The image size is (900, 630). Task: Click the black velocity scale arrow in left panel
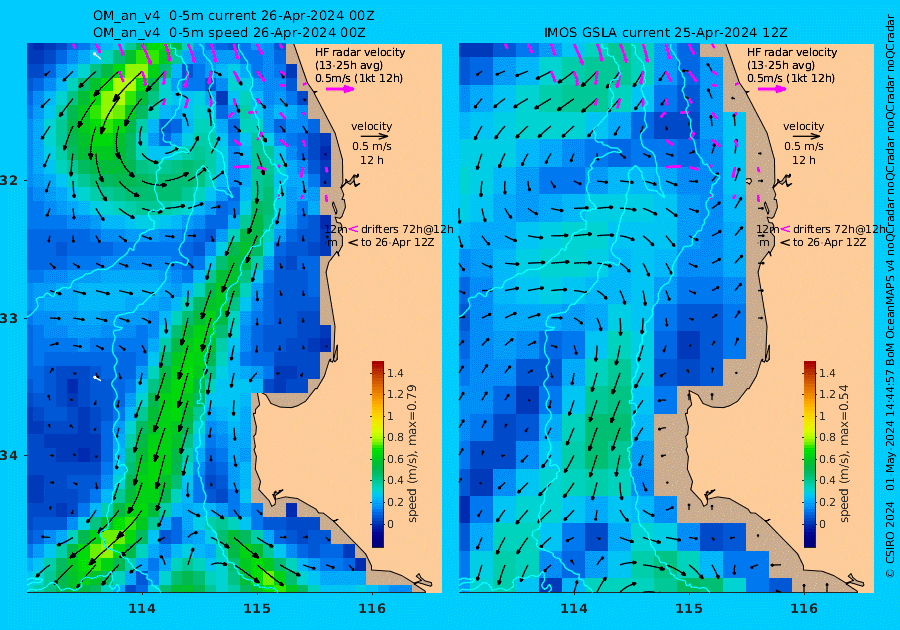(376, 137)
